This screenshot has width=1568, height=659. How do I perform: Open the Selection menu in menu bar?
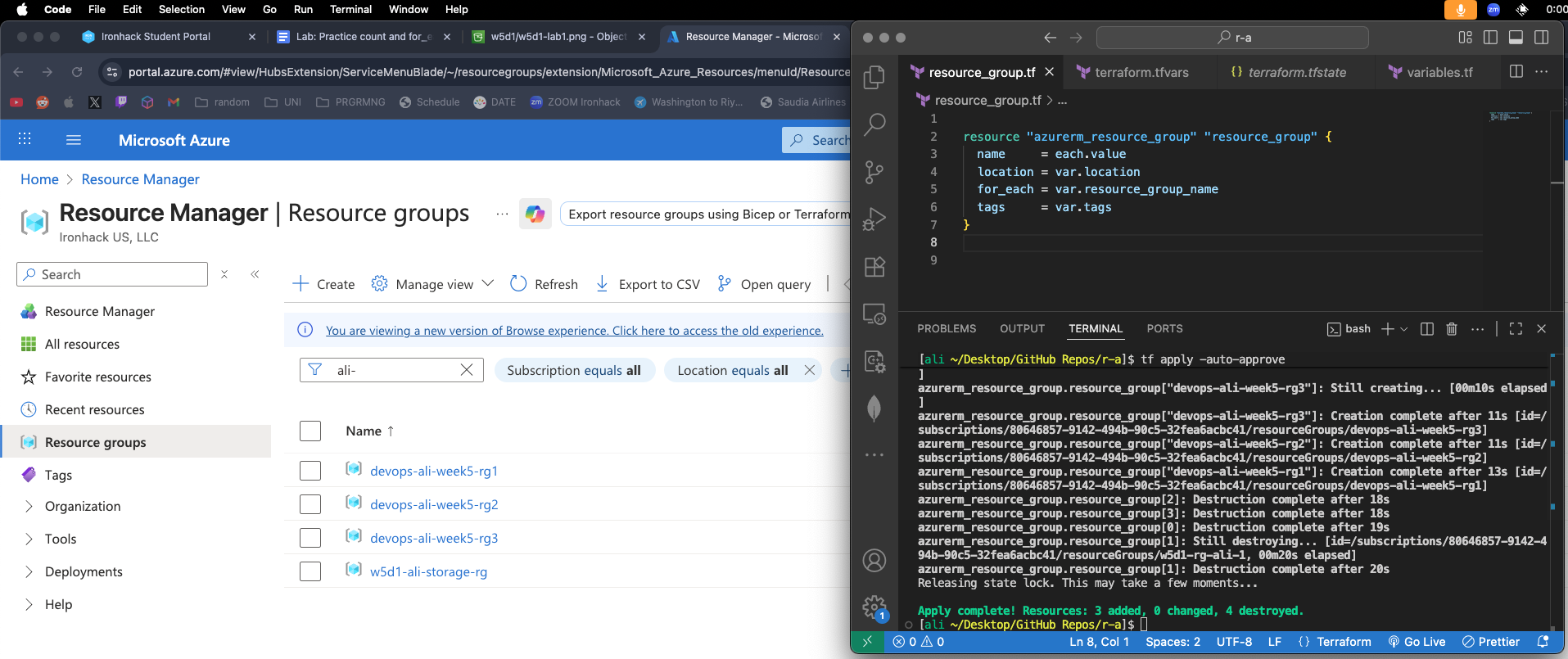(x=182, y=9)
